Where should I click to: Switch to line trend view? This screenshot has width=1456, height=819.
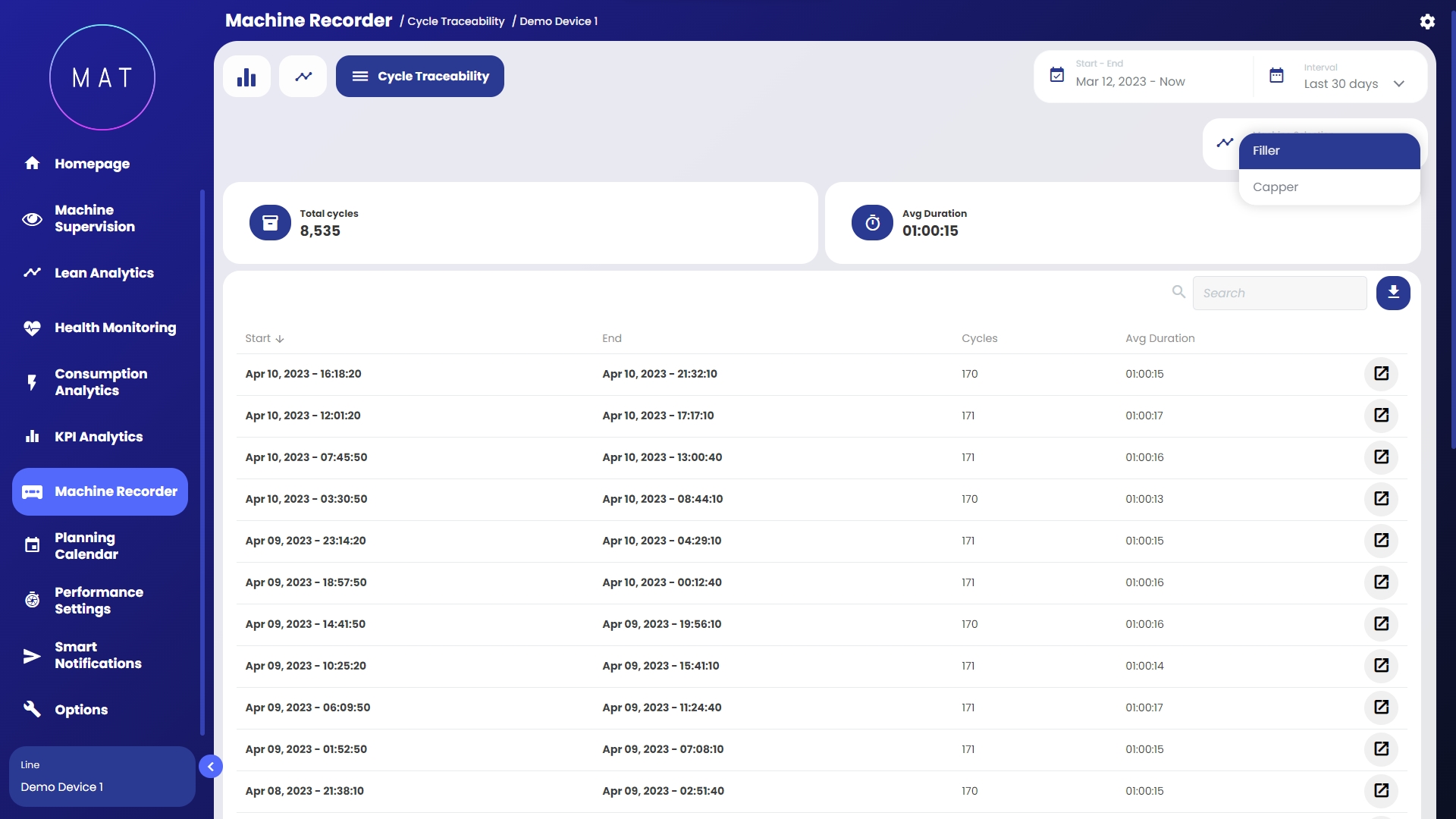tap(303, 77)
